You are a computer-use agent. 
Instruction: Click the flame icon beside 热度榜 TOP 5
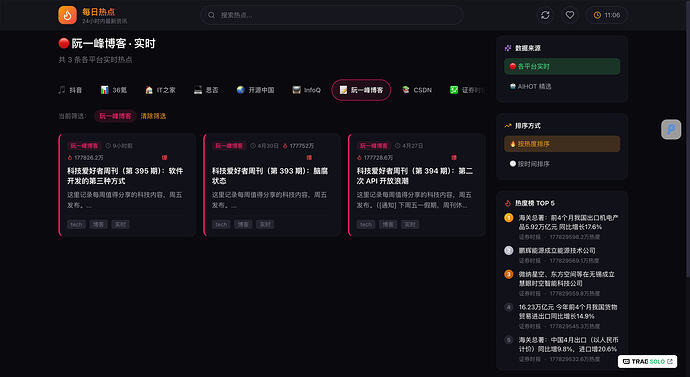pos(508,203)
